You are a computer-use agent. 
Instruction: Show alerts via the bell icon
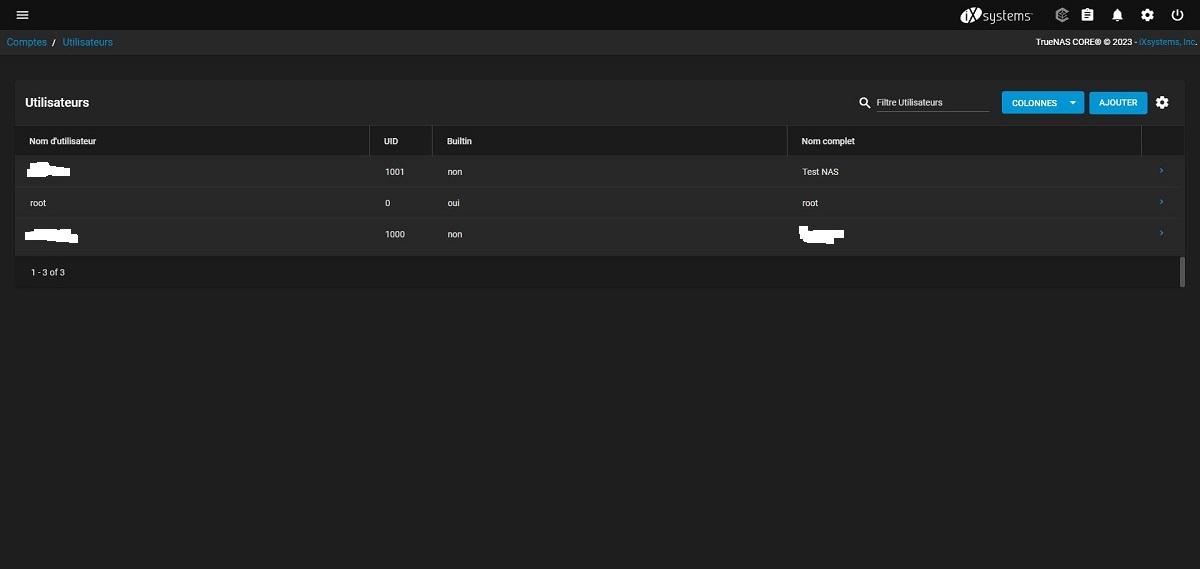click(x=1118, y=15)
